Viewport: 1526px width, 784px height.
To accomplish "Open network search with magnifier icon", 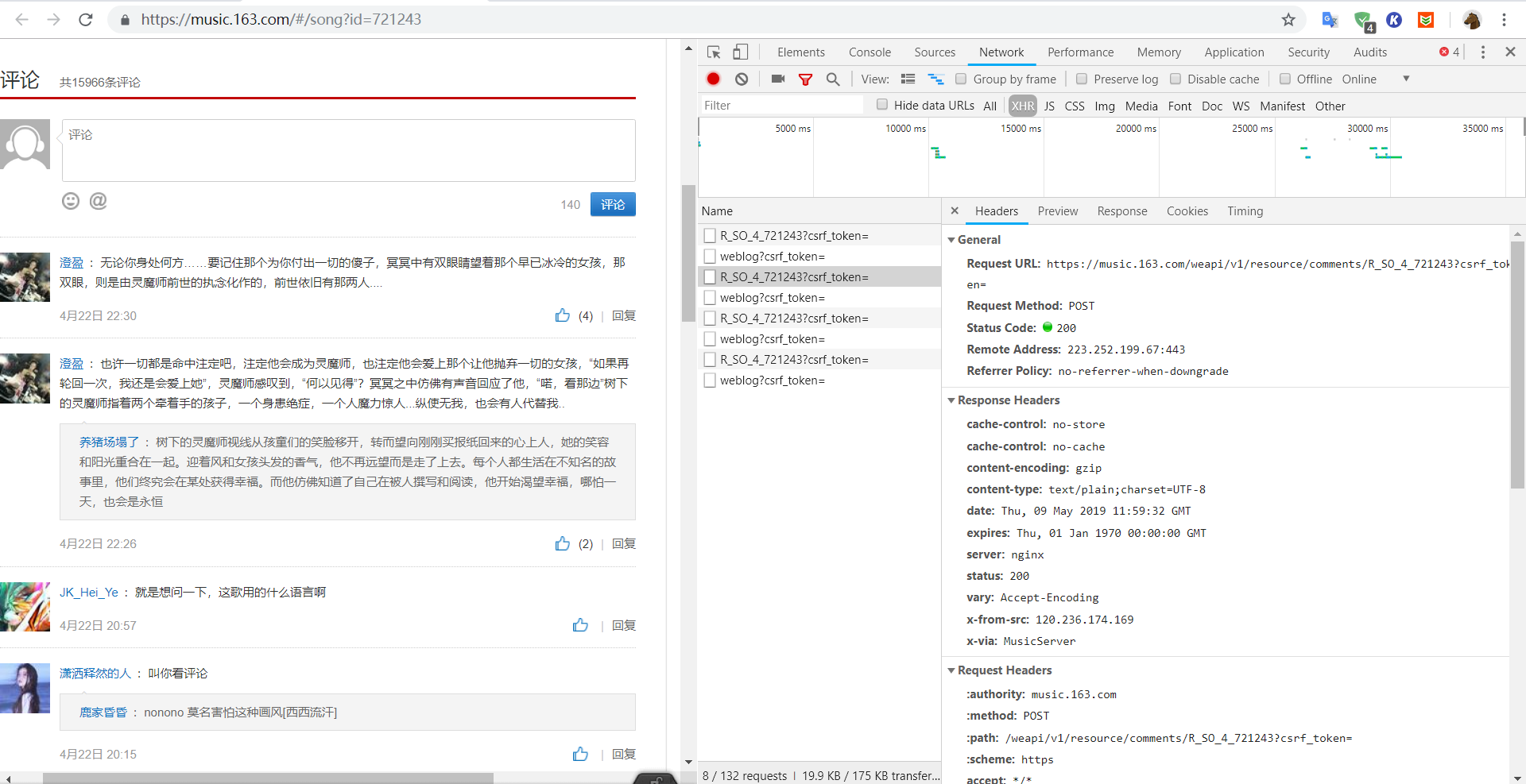I will (832, 79).
